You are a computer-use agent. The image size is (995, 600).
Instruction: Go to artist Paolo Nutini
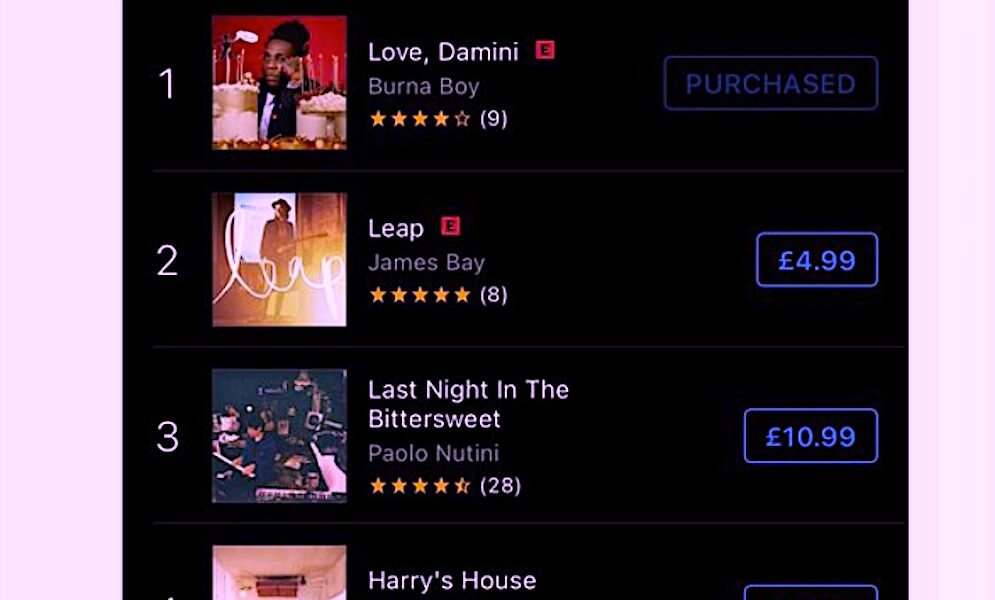pyautogui.click(x=433, y=453)
